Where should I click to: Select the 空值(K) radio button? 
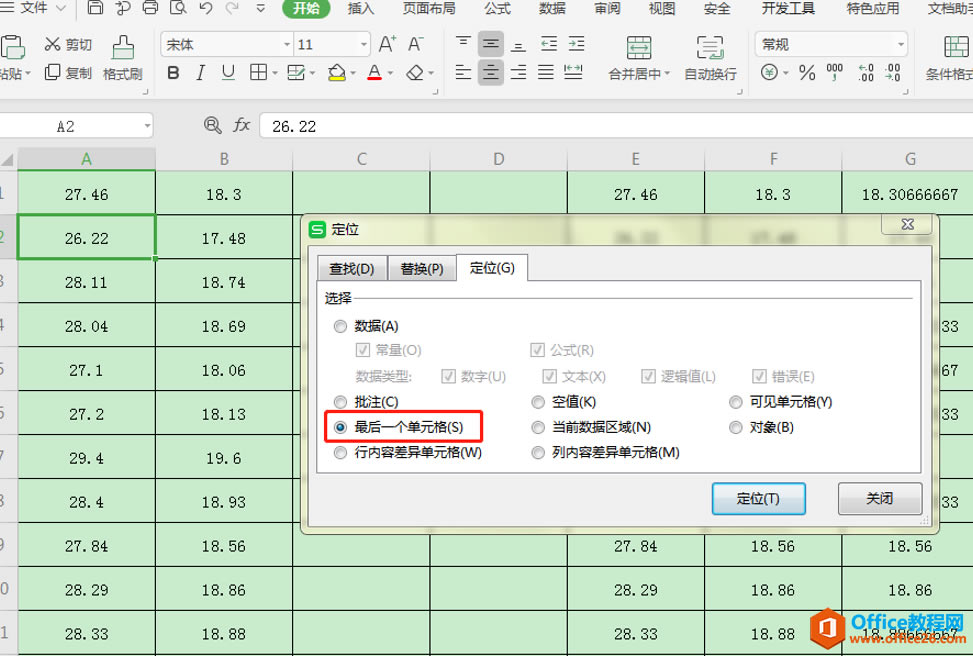tap(538, 402)
